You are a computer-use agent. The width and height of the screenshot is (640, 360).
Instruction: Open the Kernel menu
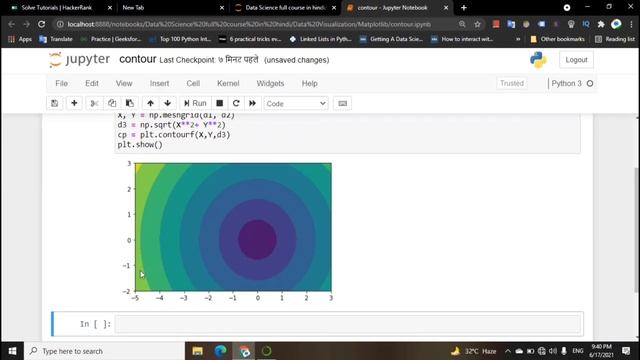pos(228,83)
